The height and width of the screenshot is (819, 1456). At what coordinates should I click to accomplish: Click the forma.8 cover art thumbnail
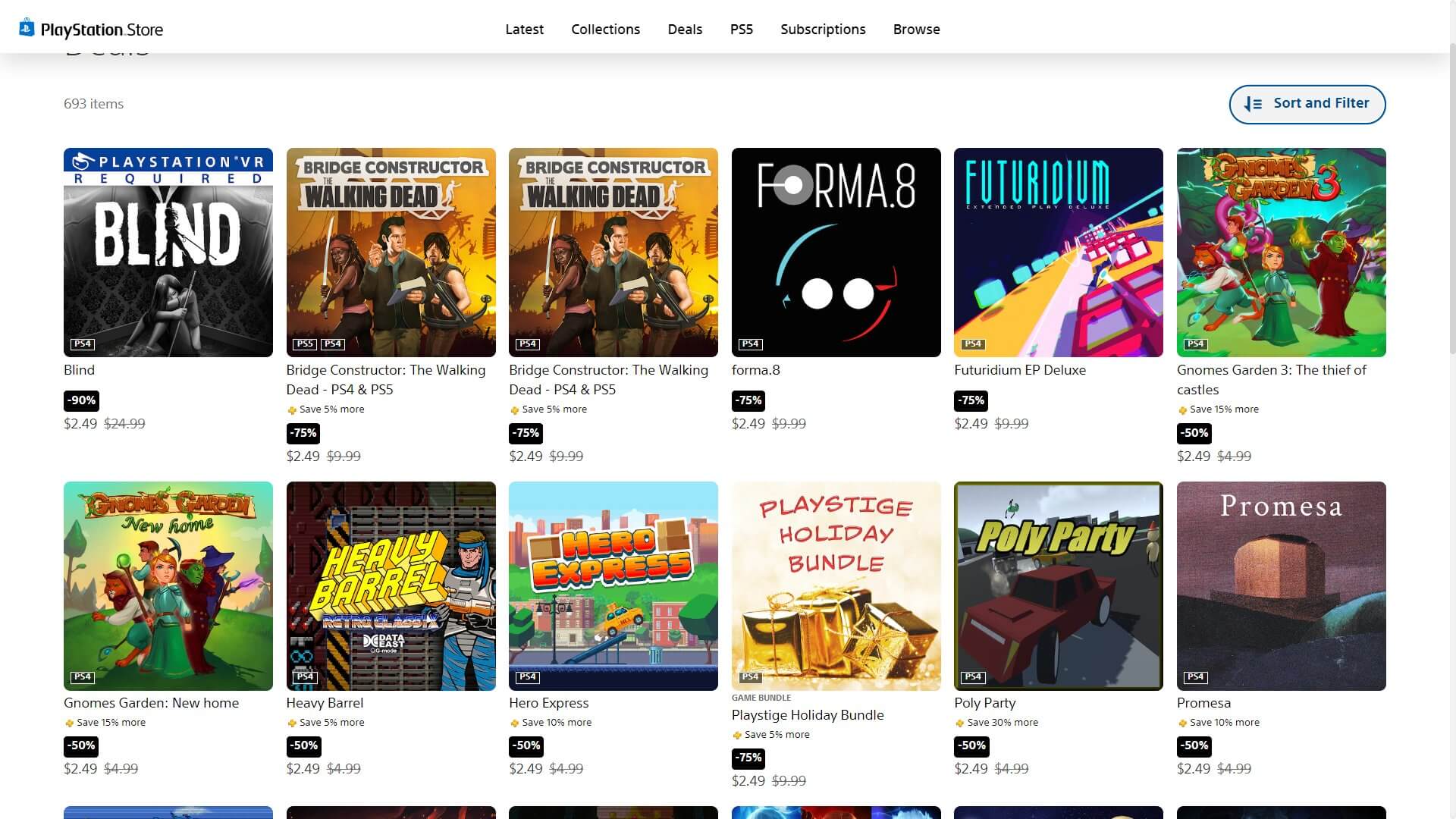(836, 252)
